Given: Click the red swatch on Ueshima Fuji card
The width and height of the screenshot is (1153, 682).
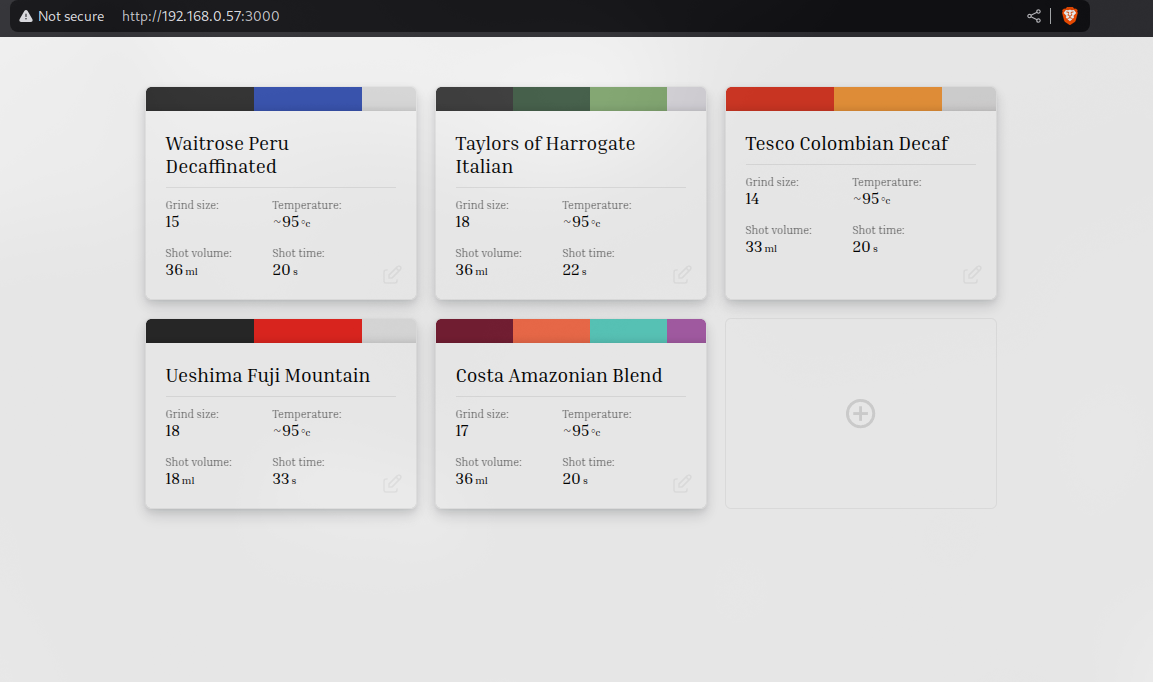Looking at the screenshot, I should coord(308,331).
